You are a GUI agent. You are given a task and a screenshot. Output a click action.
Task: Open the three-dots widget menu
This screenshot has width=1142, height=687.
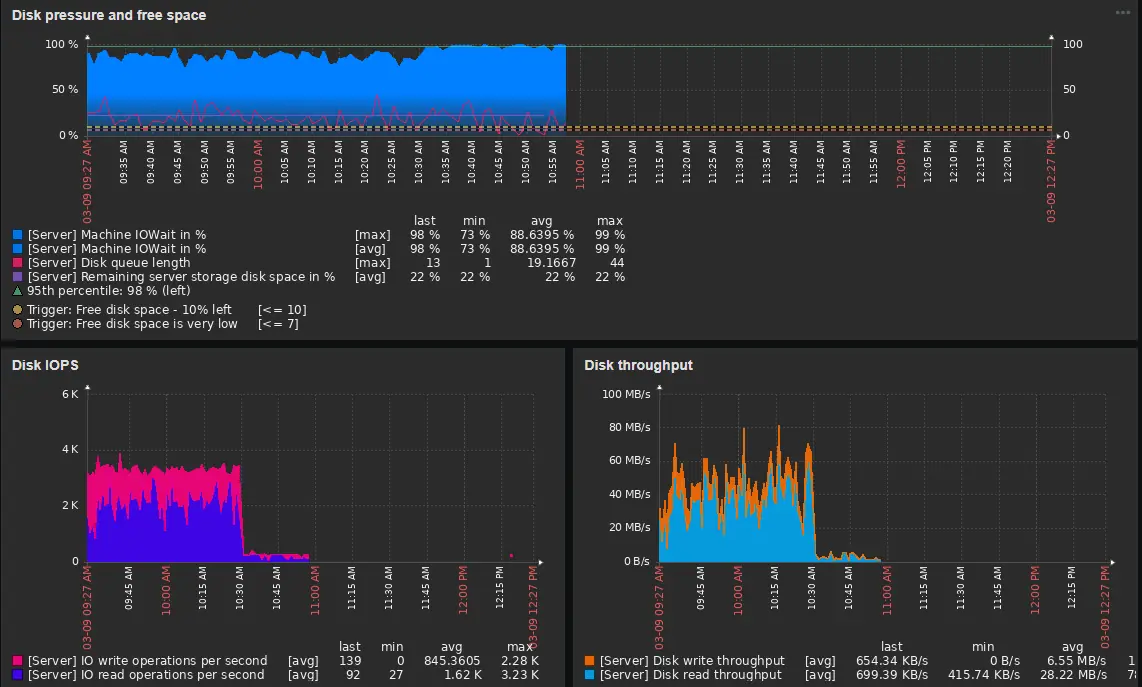[x=1123, y=12]
